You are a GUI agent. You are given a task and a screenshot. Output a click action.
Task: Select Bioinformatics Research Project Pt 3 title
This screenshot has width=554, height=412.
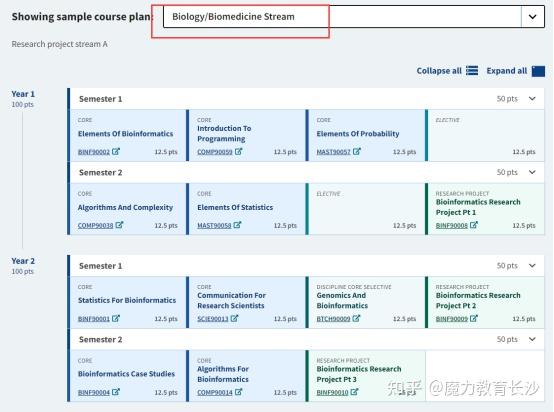359,374
